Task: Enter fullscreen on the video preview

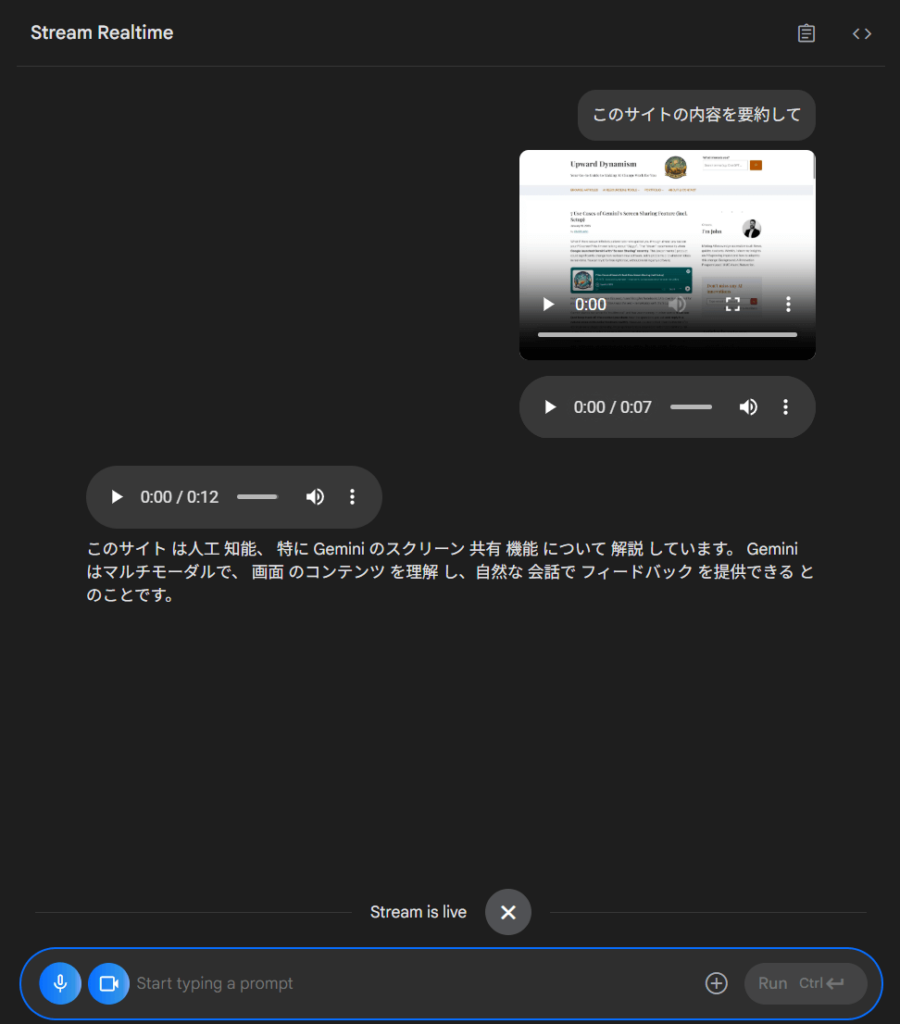Action: tap(732, 304)
